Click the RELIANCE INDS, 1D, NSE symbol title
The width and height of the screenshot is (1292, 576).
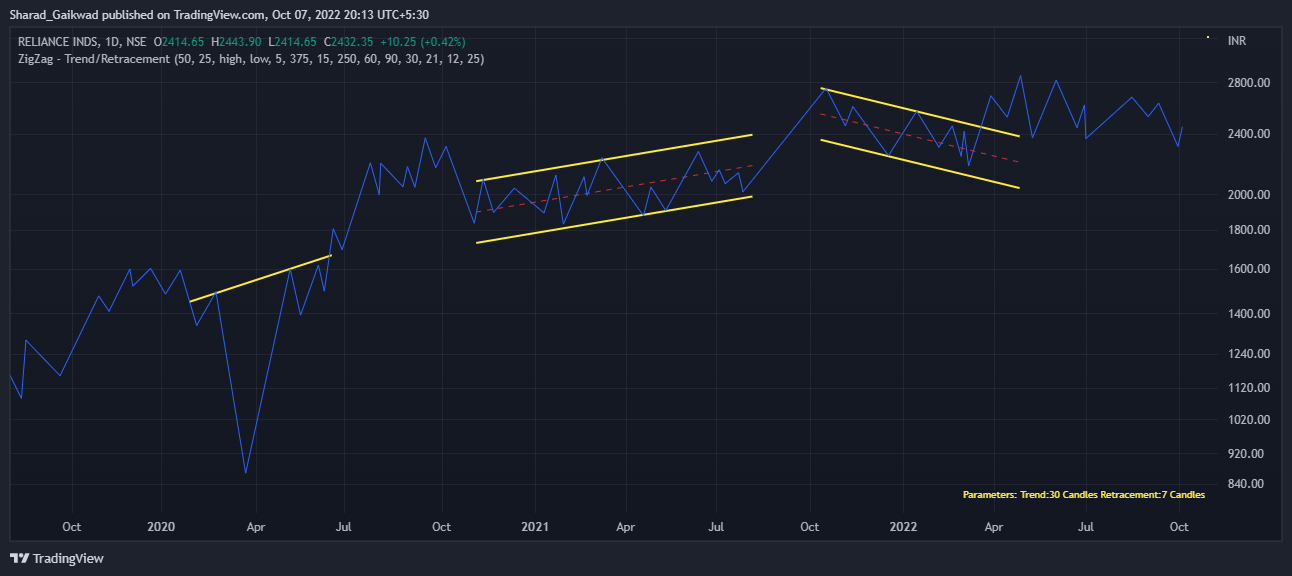[x=82, y=41]
